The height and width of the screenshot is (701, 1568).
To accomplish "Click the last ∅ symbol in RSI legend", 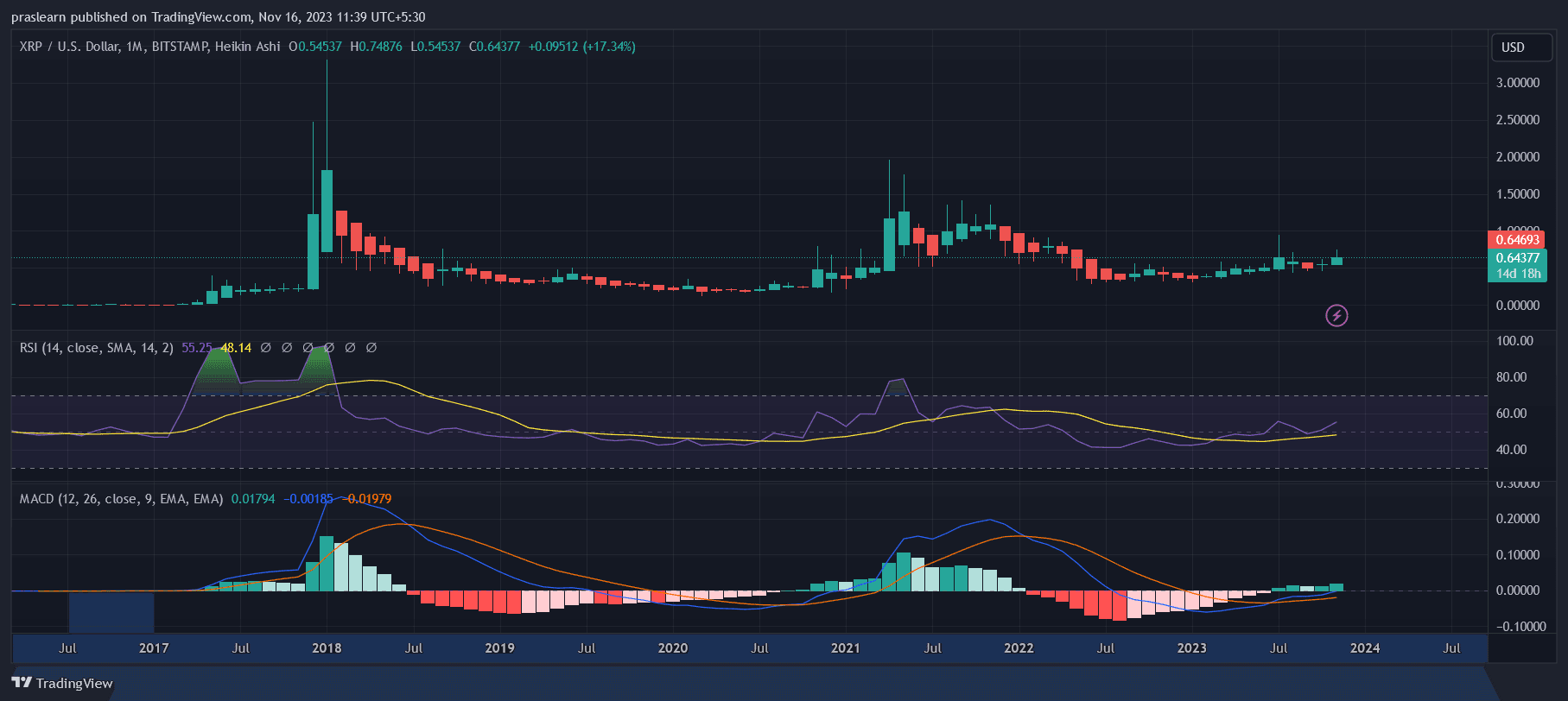I will click(371, 348).
